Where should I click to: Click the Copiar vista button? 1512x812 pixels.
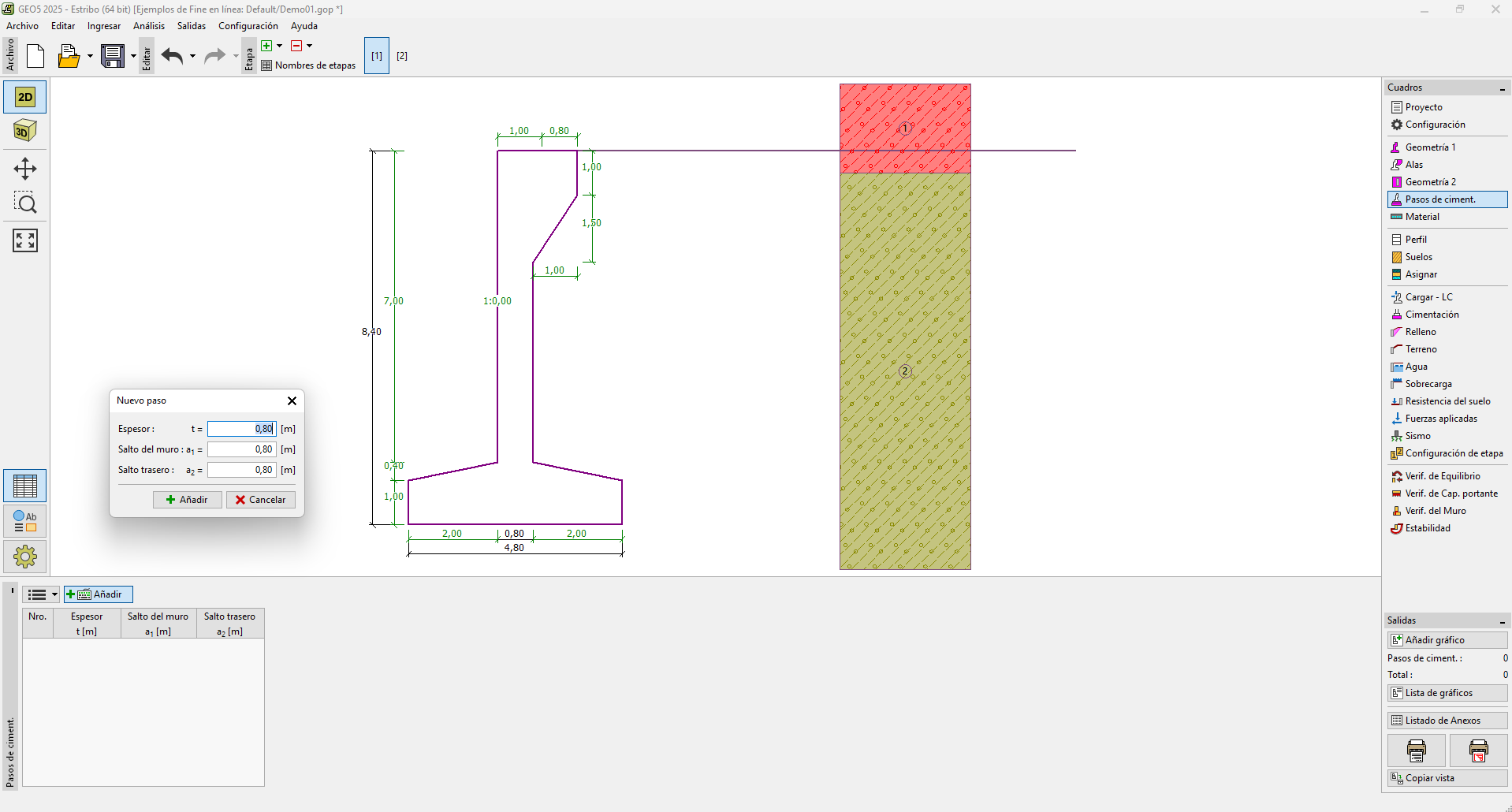pos(1447,778)
